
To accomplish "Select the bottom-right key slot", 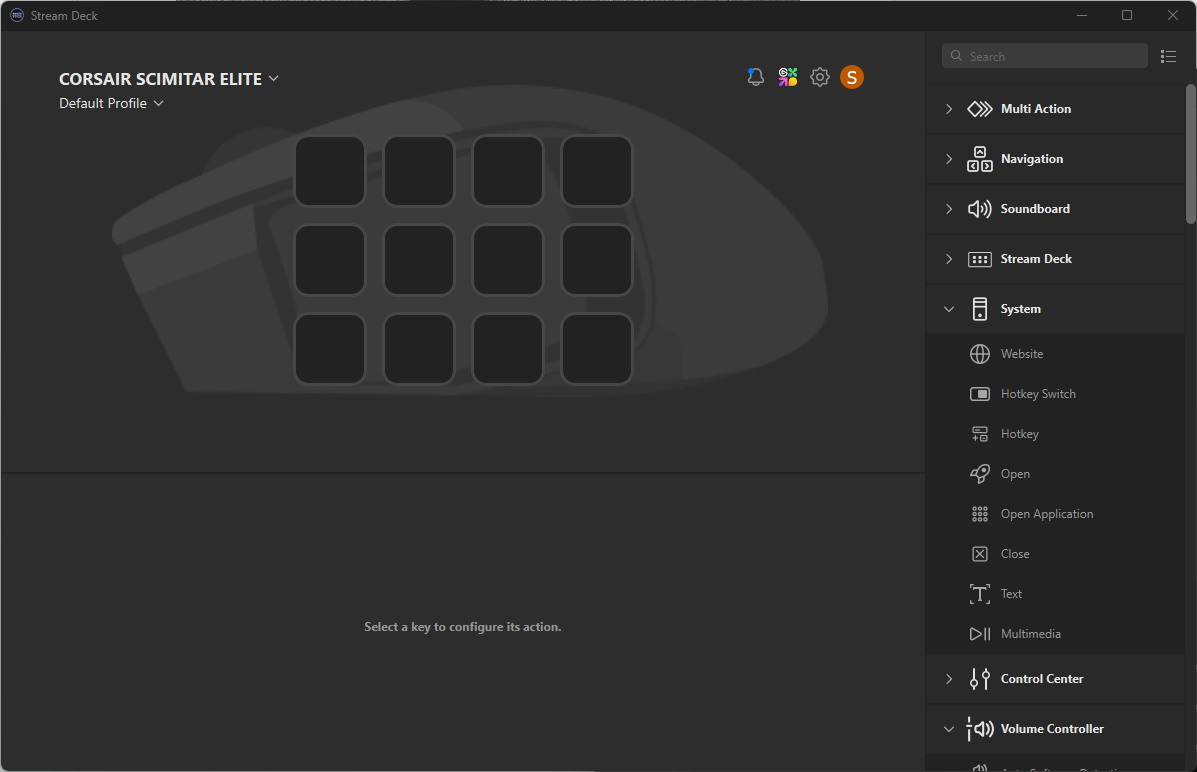I will (596, 349).
